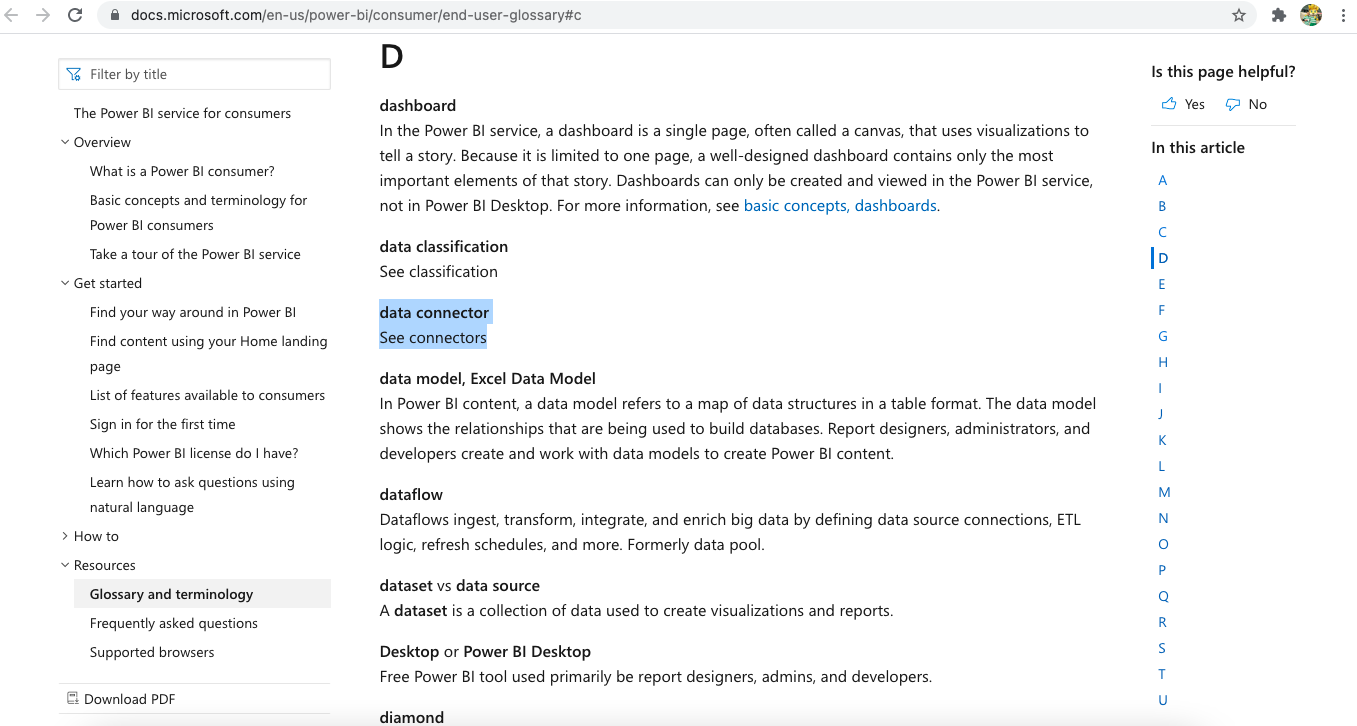This screenshot has height=726, width=1357.
Task: Click the browser forward arrow
Action: 43,15
